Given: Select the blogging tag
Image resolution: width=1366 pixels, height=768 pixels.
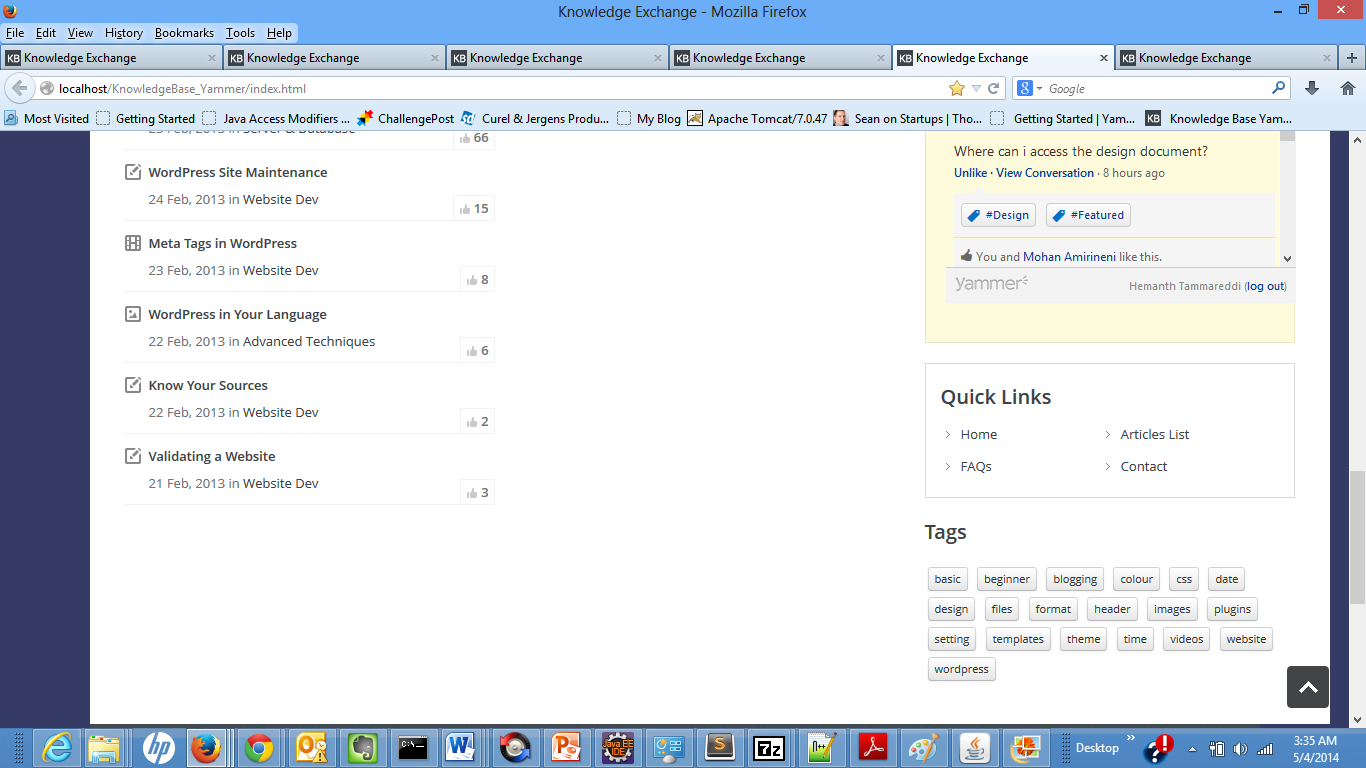Looking at the screenshot, I should coord(1075,579).
